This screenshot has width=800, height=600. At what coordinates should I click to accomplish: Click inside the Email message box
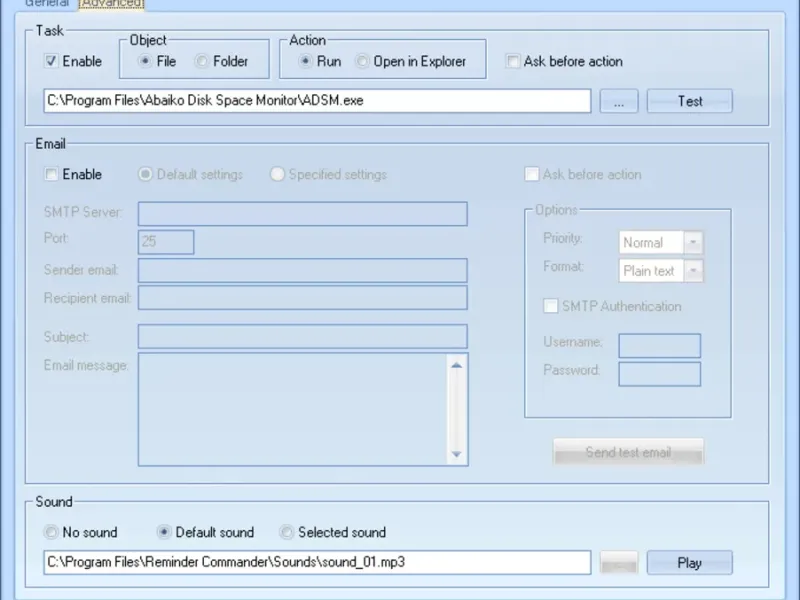click(293, 409)
